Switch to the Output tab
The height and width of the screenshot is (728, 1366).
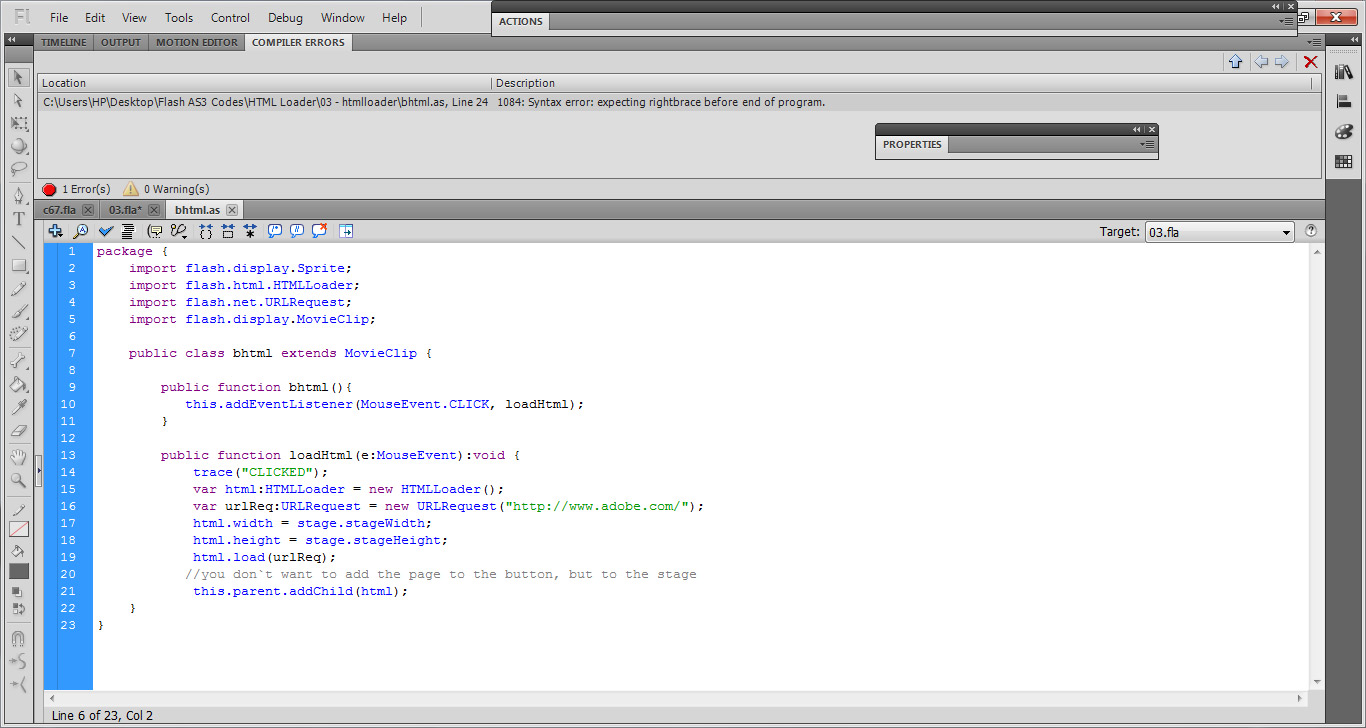pos(121,42)
